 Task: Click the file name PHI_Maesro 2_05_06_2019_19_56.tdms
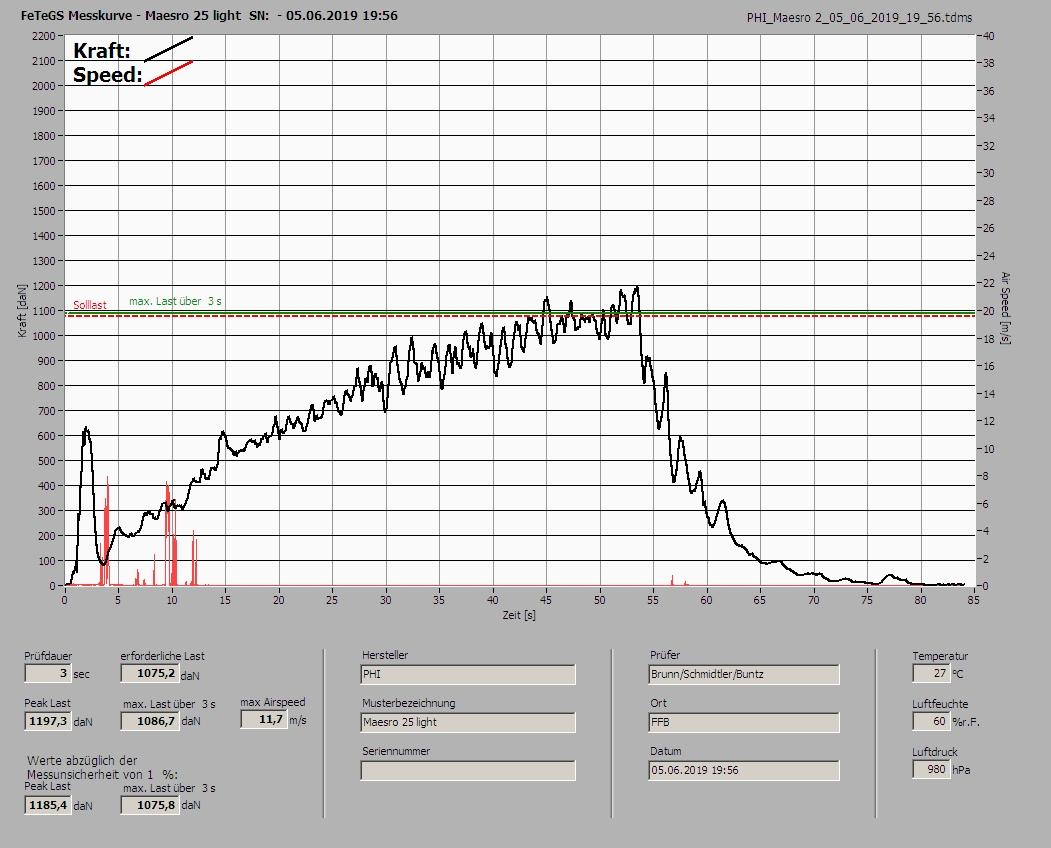pyautogui.click(x=859, y=18)
